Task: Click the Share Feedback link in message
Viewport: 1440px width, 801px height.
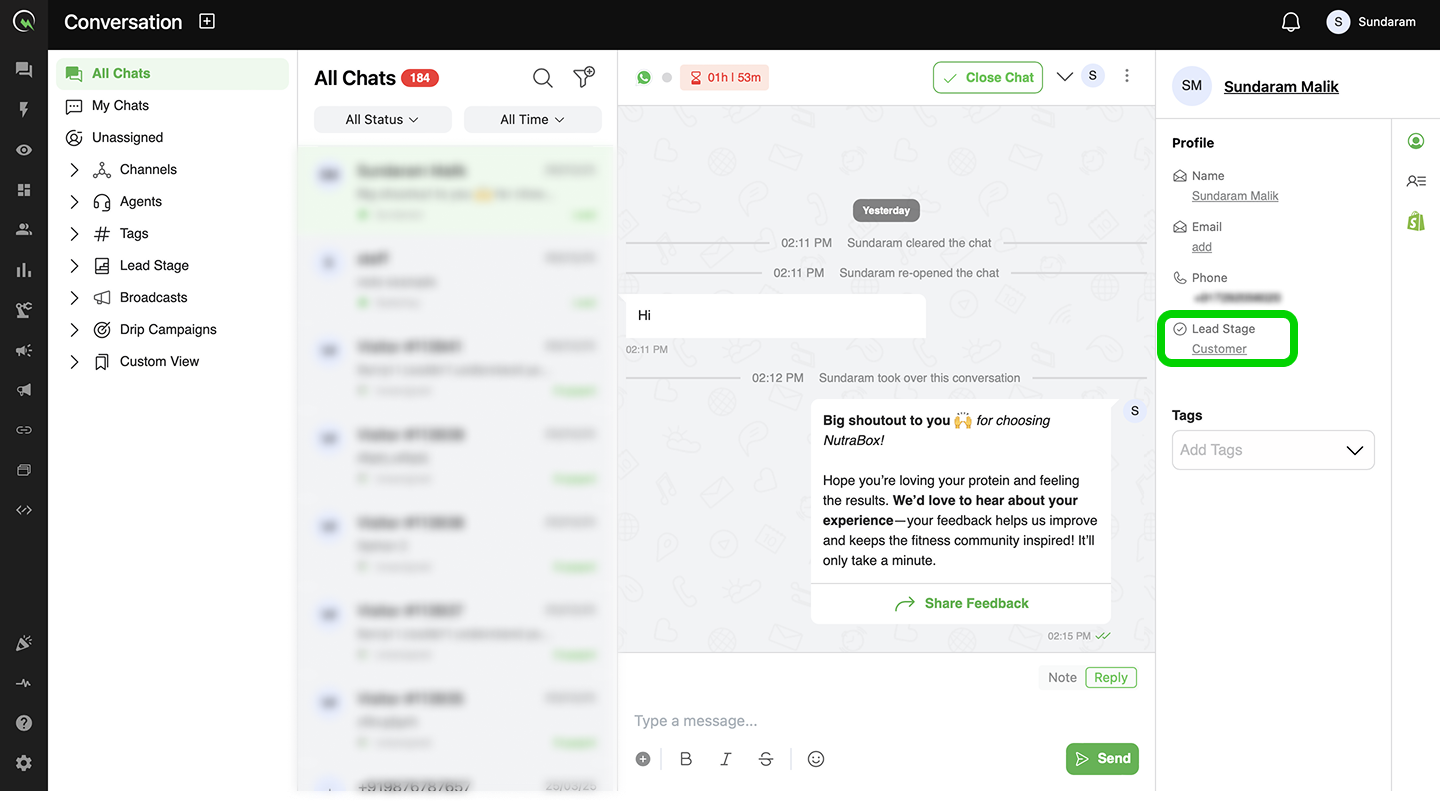Action: (x=961, y=603)
